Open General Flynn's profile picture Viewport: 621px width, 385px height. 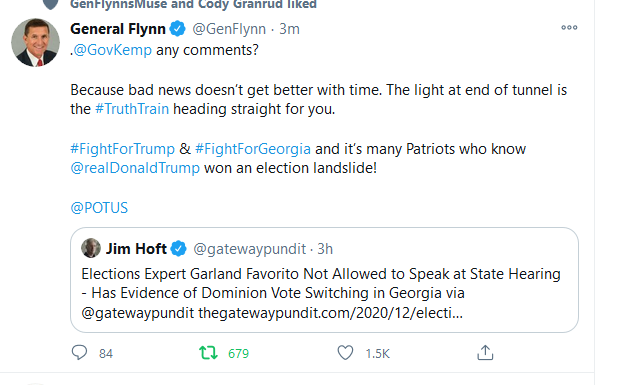tap(36, 42)
